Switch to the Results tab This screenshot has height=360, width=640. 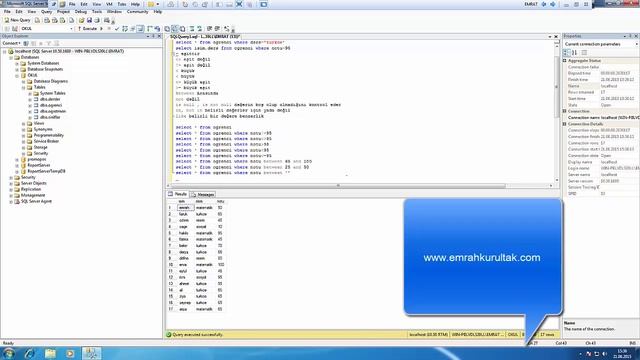click(x=178, y=194)
